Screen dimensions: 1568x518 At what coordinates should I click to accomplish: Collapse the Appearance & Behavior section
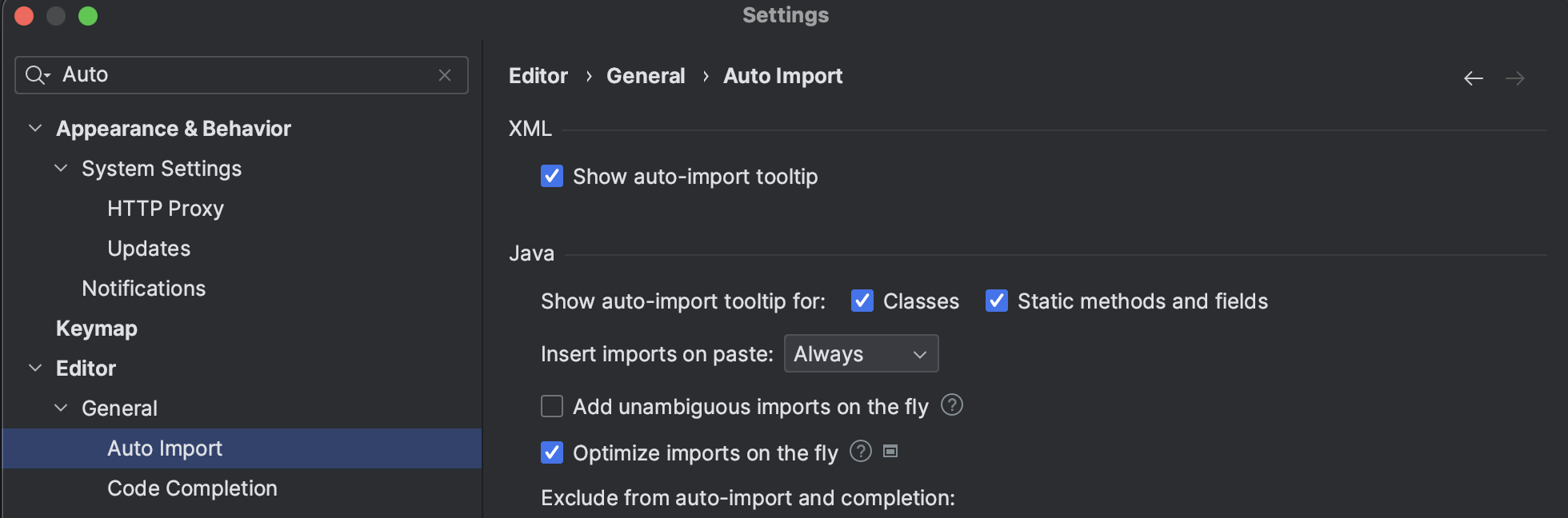pyautogui.click(x=35, y=128)
